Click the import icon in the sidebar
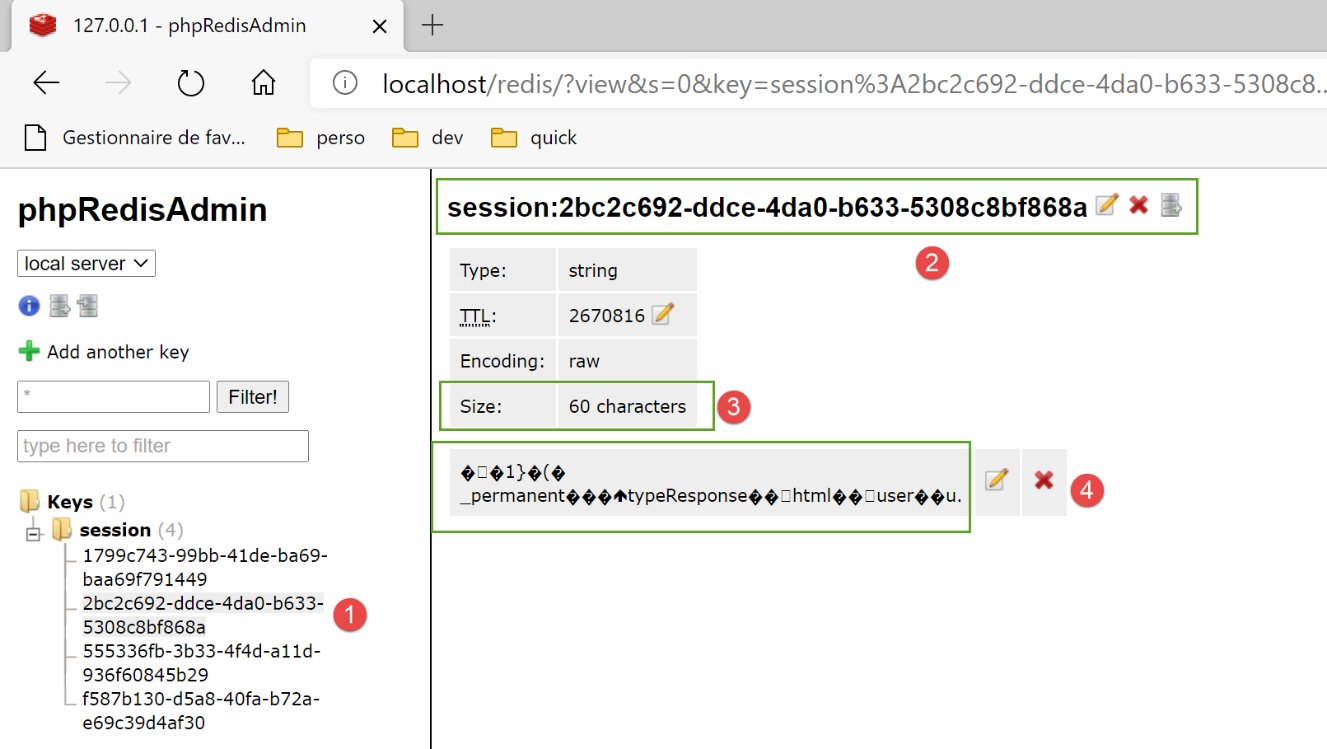 pyautogui.click(x=88, y=306)
